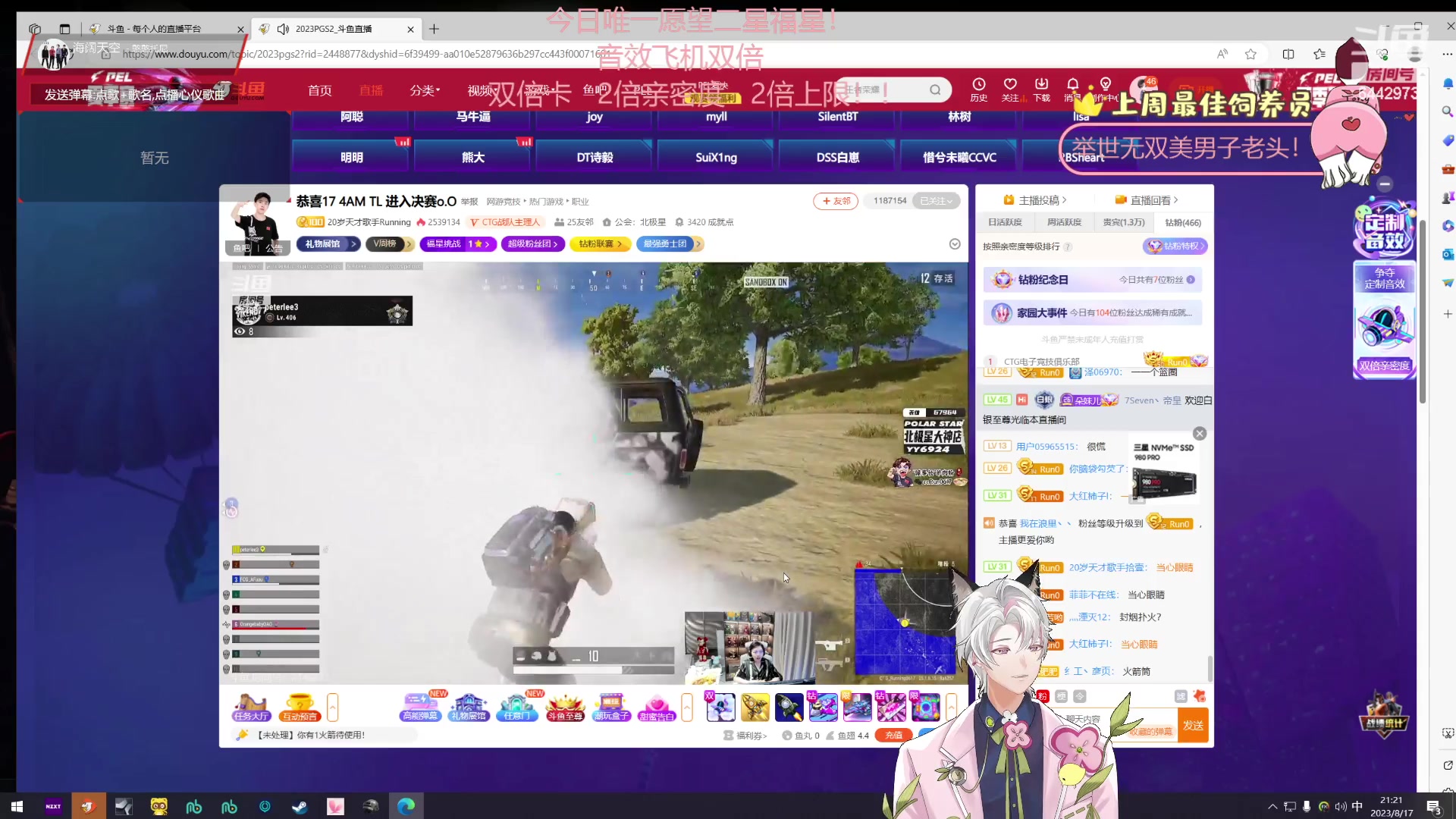Open the 家园大事件 banner
1456x819 pixels.
pos(1093,312)
